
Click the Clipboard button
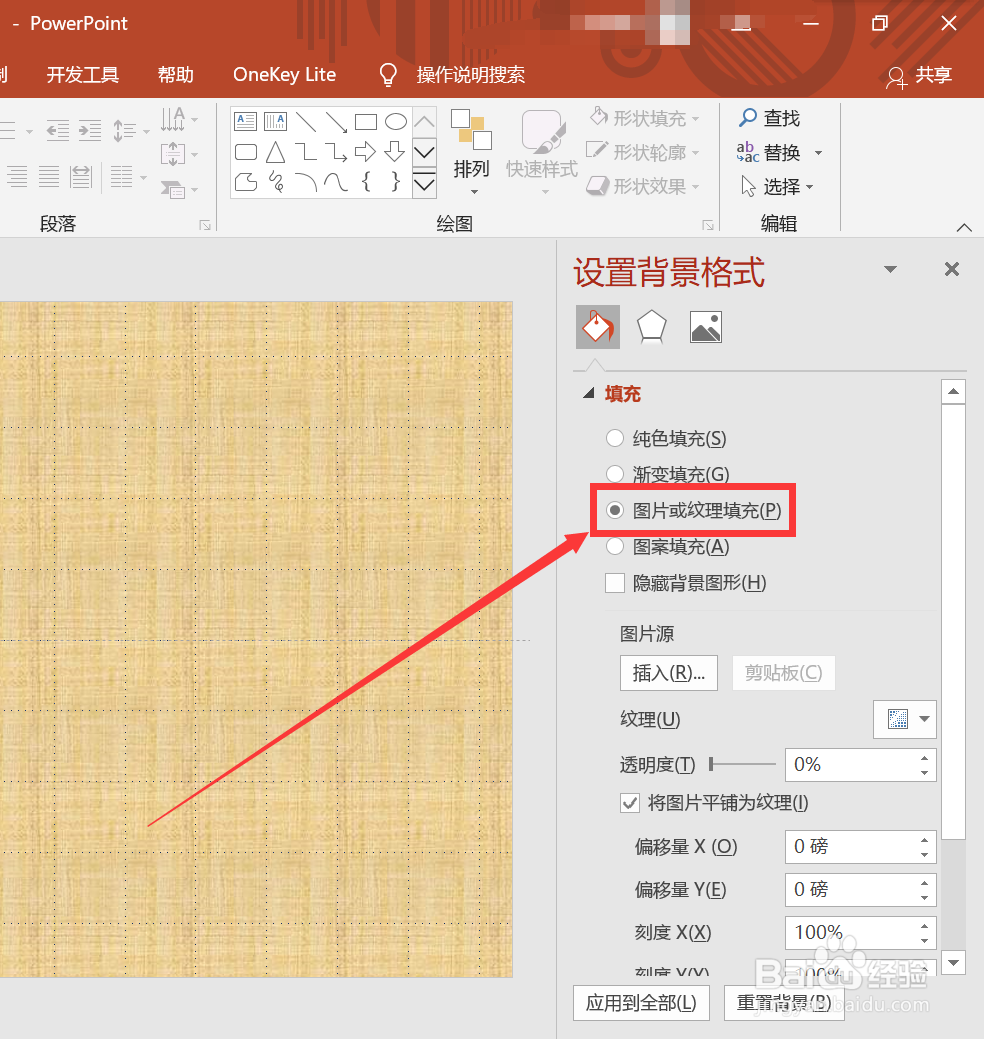(x=783, y=673)
